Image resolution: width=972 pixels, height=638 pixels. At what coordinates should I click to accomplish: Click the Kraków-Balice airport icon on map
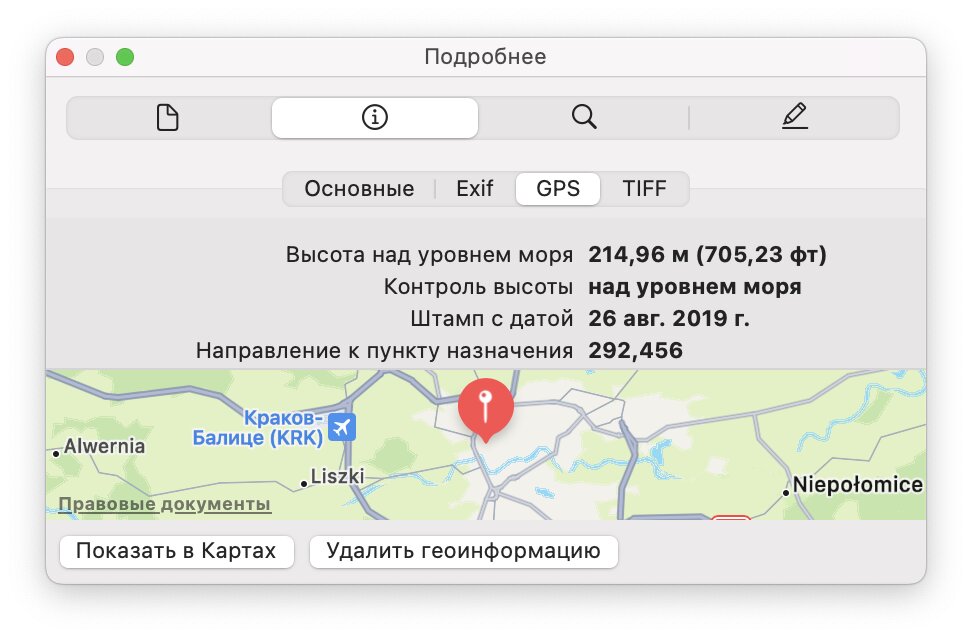[x=342, y=427]
